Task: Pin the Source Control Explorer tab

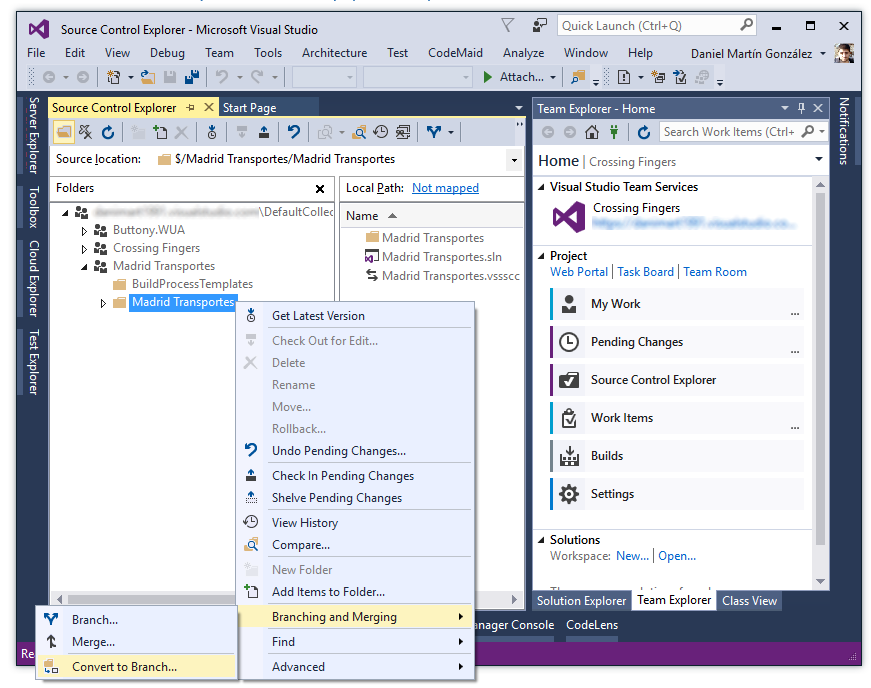Action: point(191,108)
